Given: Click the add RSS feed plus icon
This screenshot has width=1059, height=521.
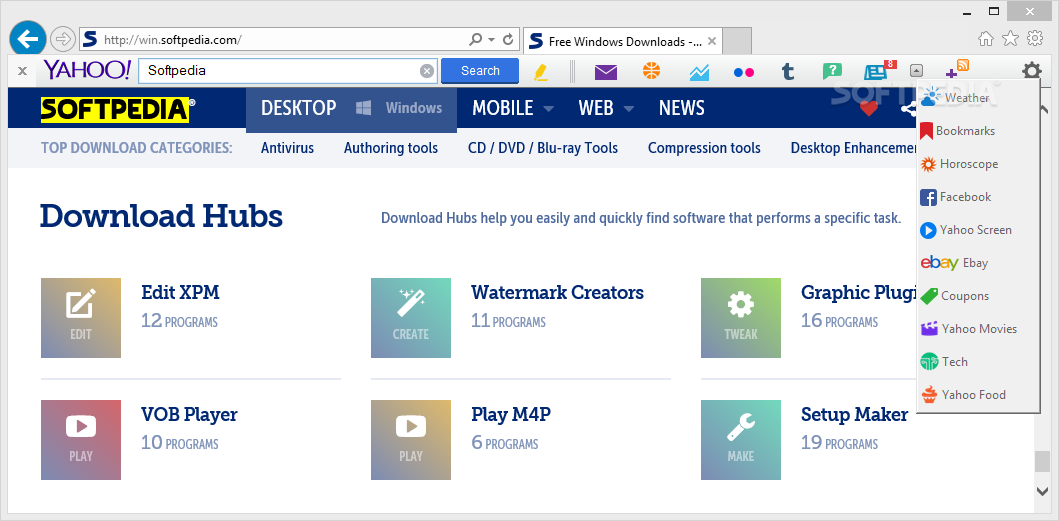Looking at the screenshot, I should pos(958,70).
